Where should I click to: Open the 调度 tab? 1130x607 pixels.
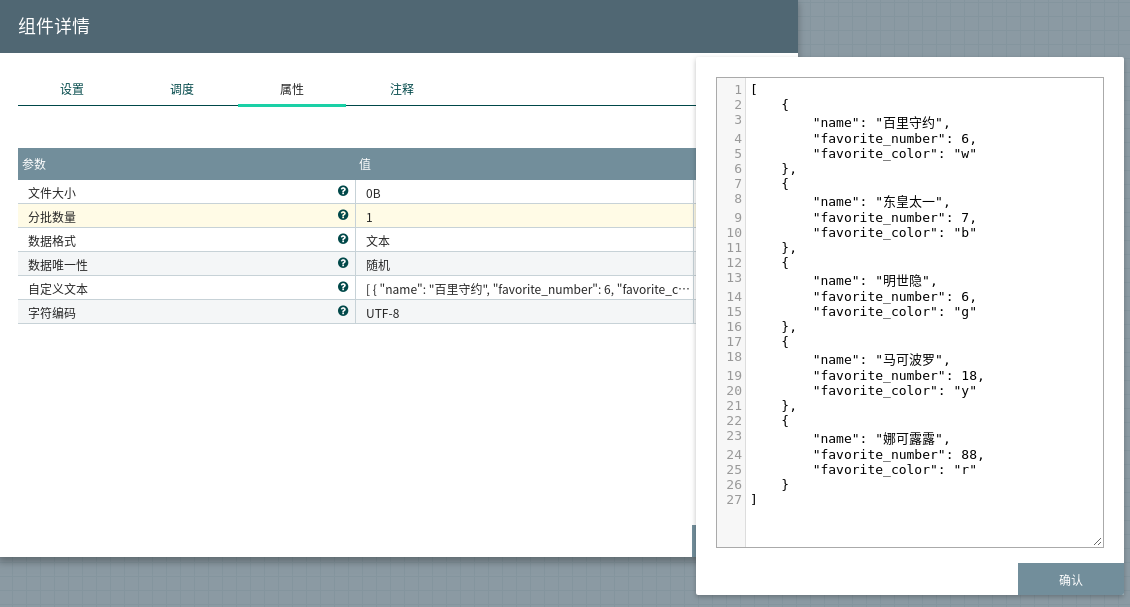tap(182, 89)
